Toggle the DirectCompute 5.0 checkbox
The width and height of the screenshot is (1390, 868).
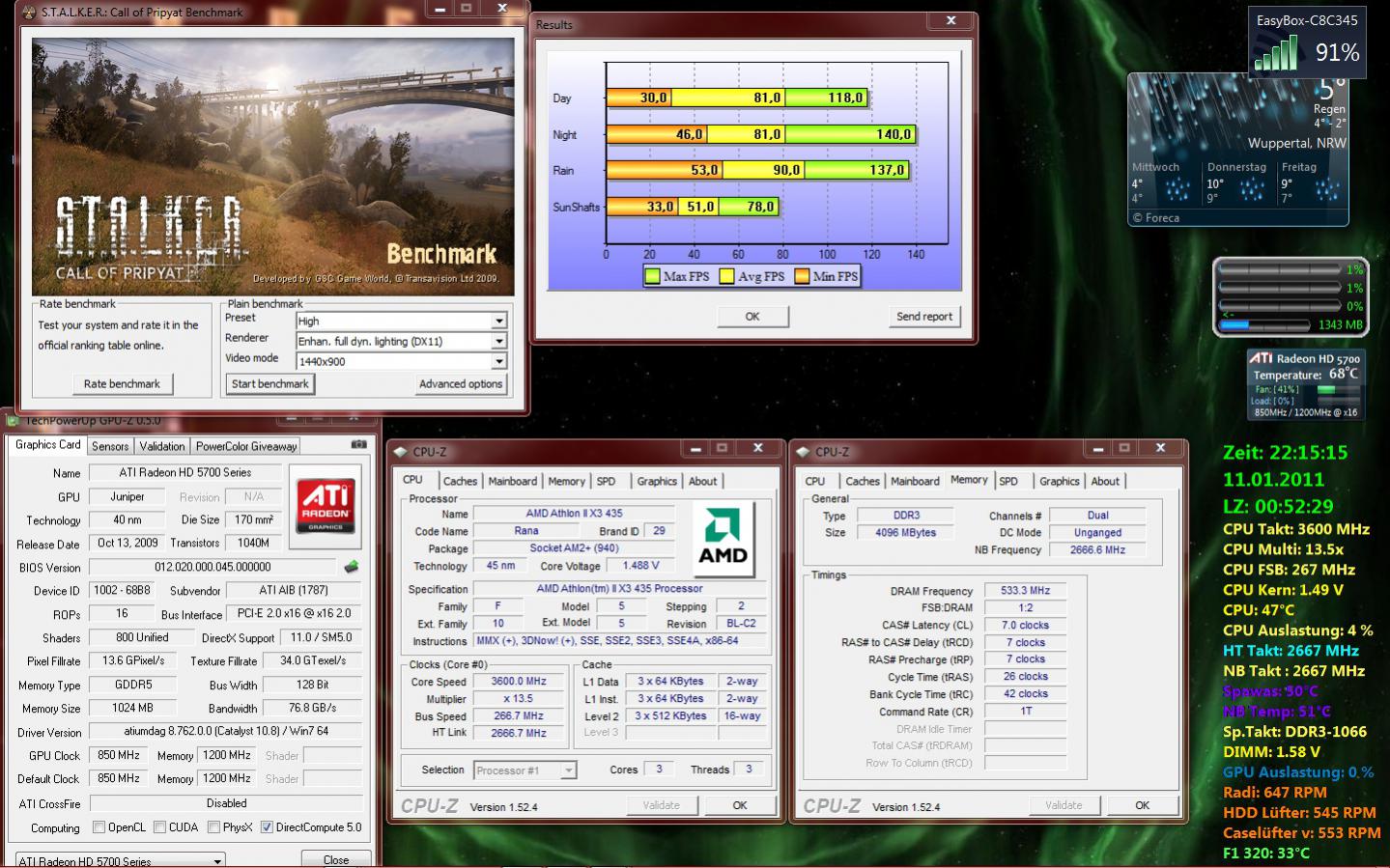coord(267,827)
